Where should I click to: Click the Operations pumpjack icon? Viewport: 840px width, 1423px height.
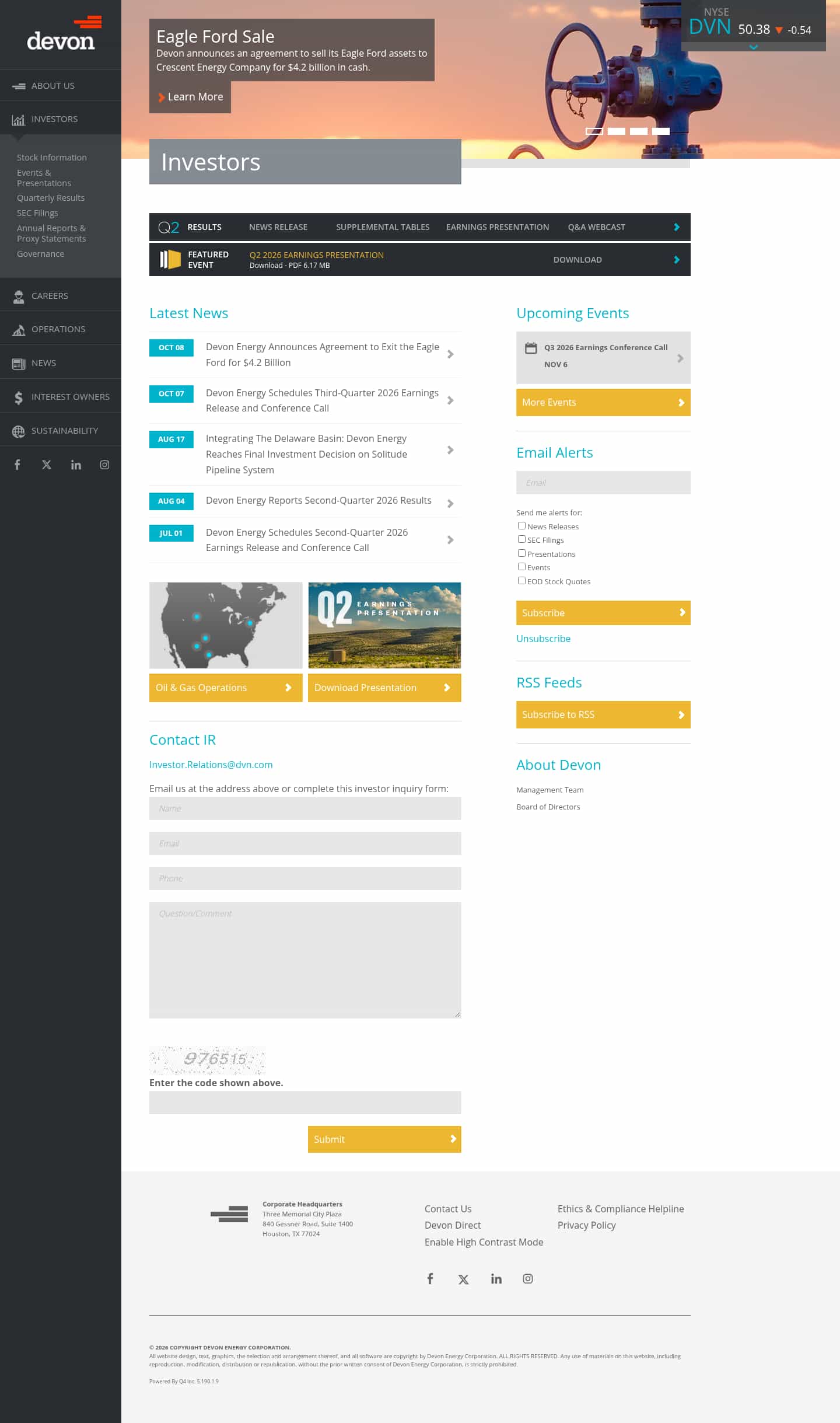point(19,330)
